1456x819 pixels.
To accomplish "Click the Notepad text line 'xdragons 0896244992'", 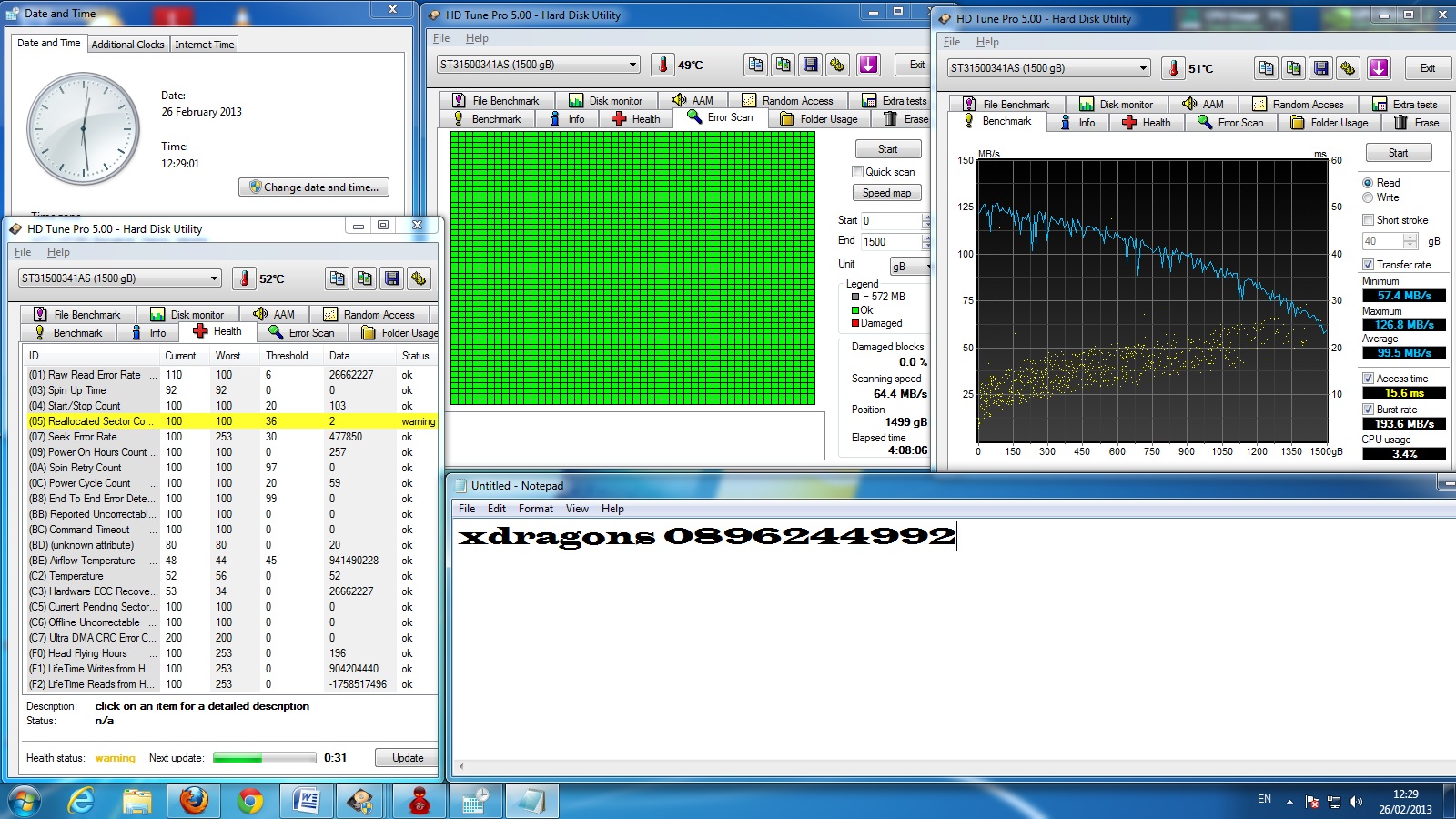I will pos(707,537).
